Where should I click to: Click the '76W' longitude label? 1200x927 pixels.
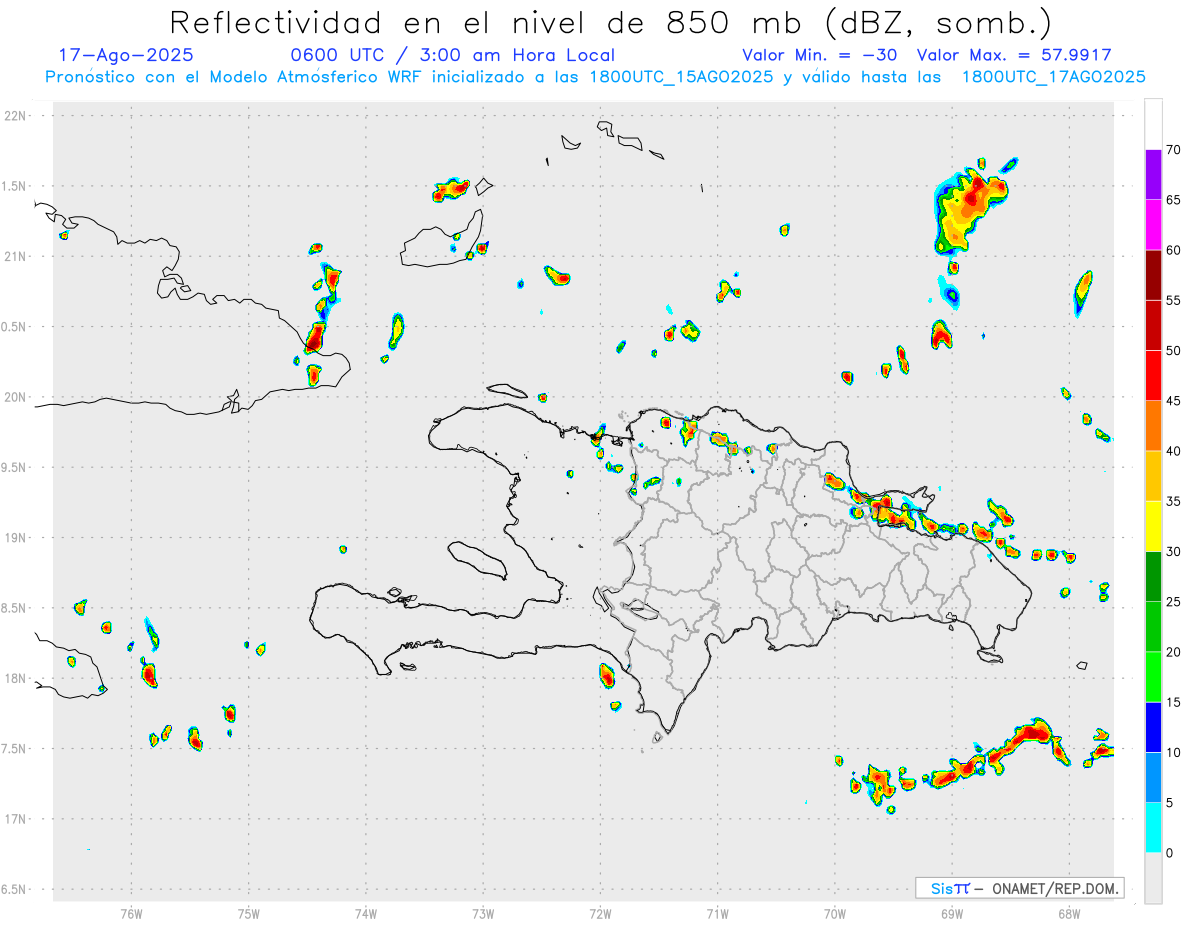(x=131, y=913)
